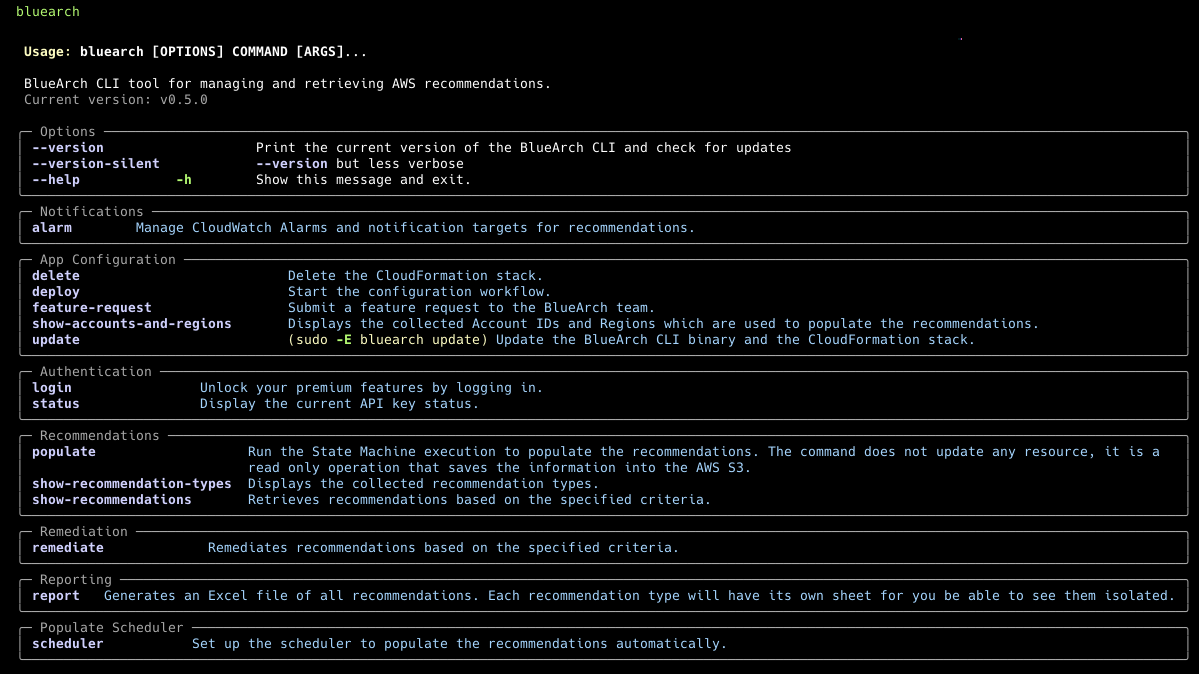Select the remediate command under Remediation
The image size is (1199, 674).
point(68,547)
